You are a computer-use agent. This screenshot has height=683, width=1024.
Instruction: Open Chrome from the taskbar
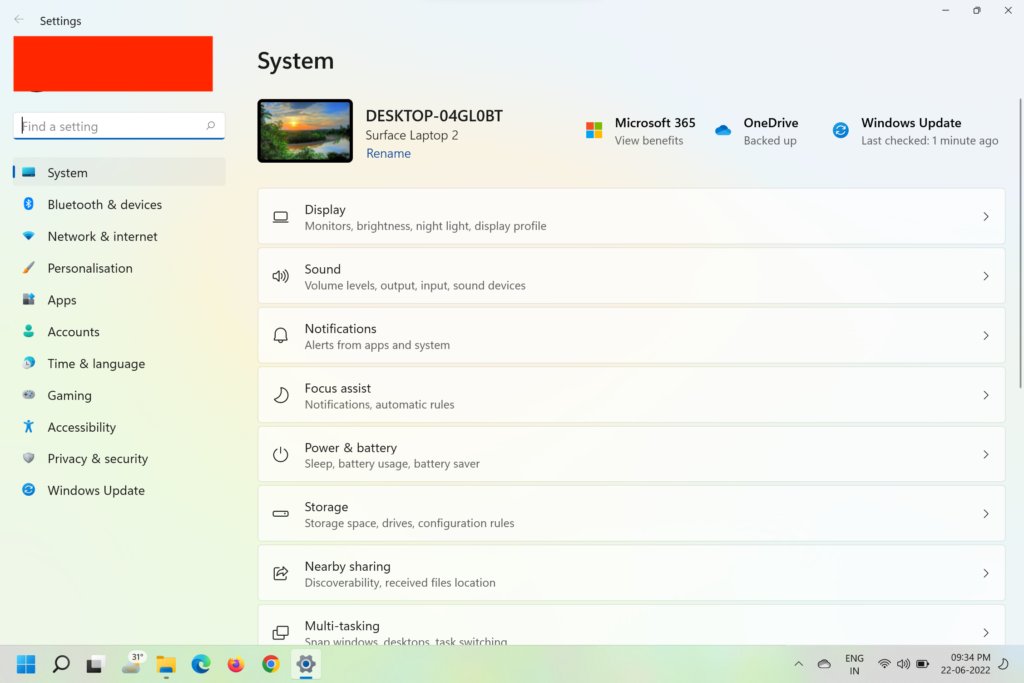(270, 663)
